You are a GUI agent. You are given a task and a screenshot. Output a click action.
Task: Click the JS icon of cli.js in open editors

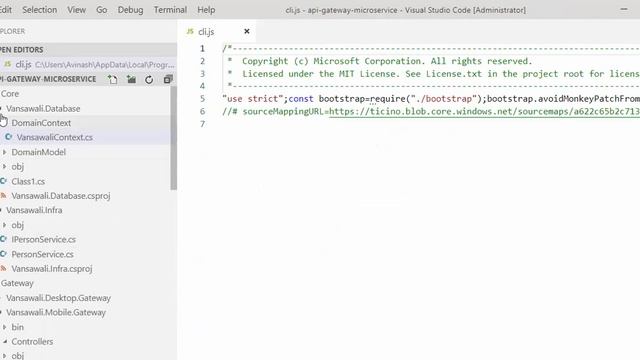tap(7, 64)
